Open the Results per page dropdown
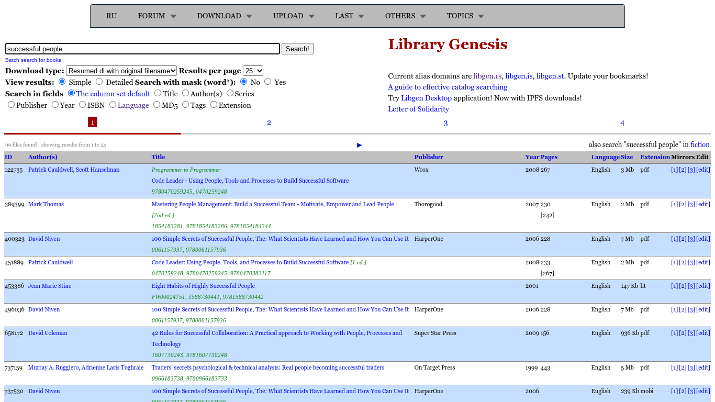 pyautogui.click(x=253, y=71)
